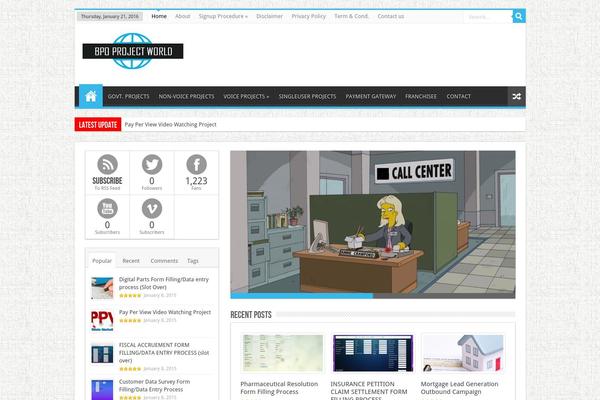This screenshot has width=600, height=400.
Task: Click the 1,223 fans count
Action: 196,181
